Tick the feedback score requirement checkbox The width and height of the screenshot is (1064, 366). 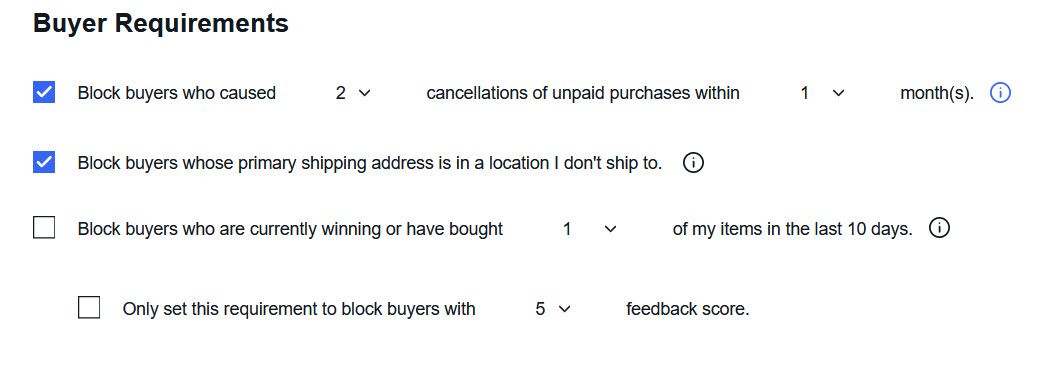coord(89,308)
